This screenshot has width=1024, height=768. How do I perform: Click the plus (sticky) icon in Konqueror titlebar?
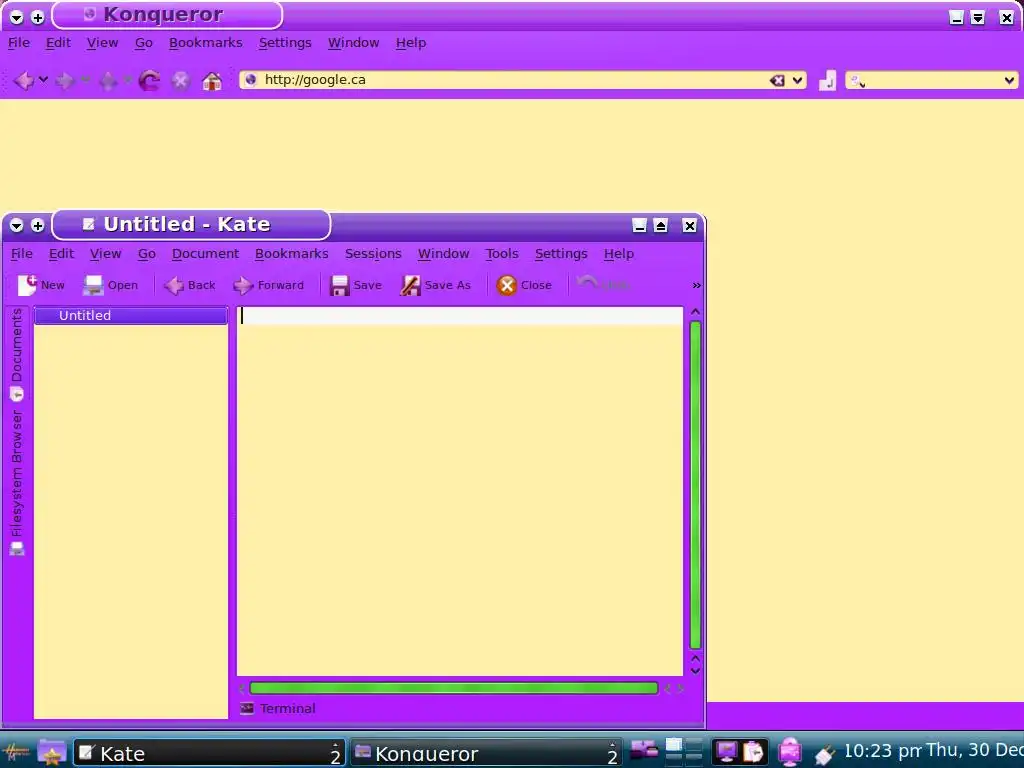pyautogui.click(x=37, y=18)
